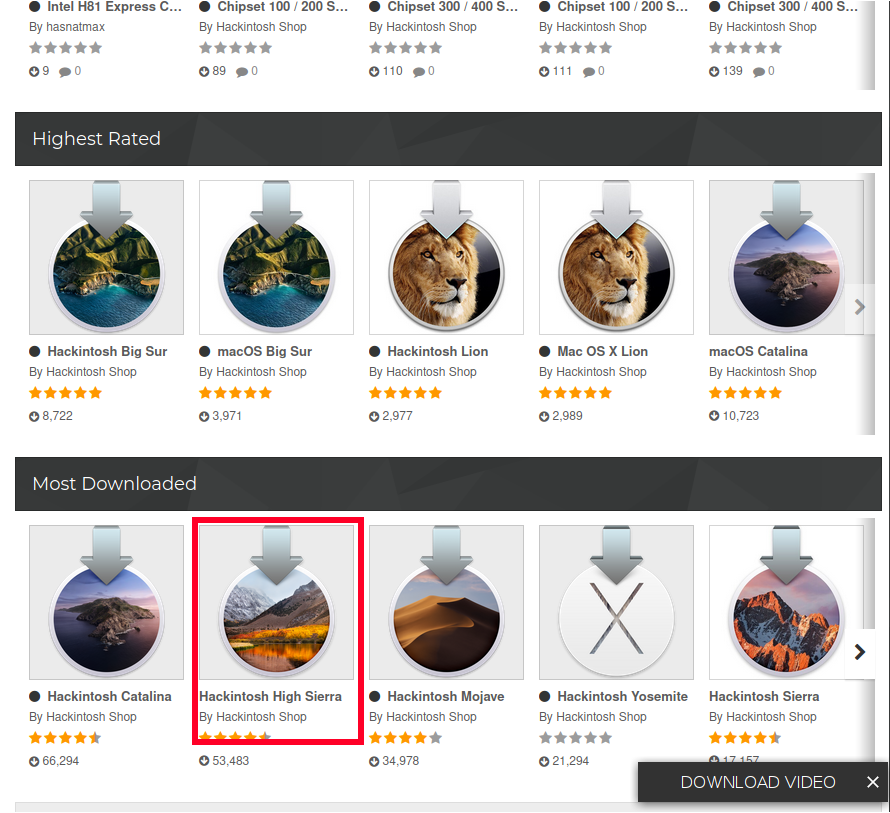Open the Mac OS X Lion image
890x813 pixels.
[616, 258]
